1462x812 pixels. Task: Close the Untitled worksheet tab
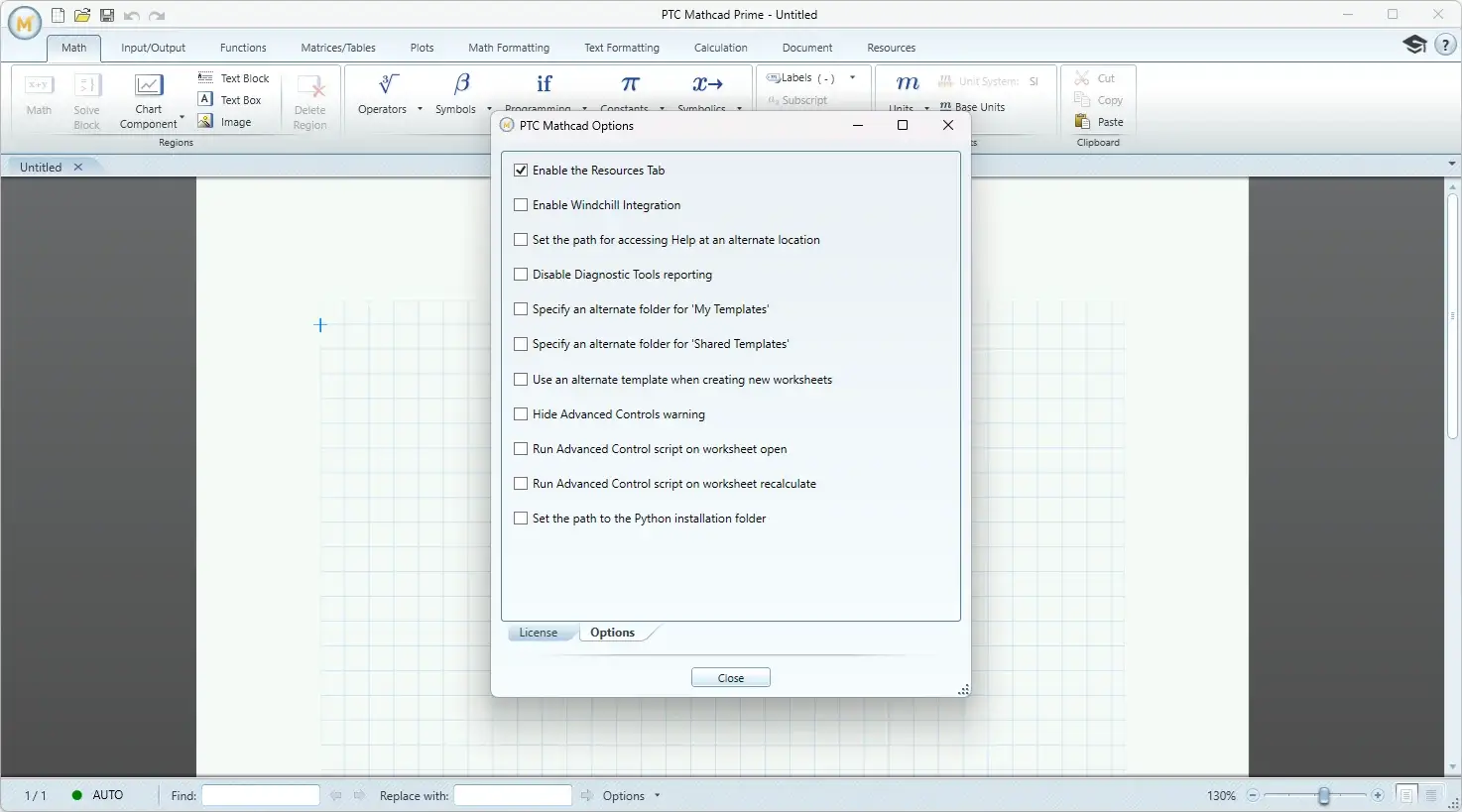78,168
